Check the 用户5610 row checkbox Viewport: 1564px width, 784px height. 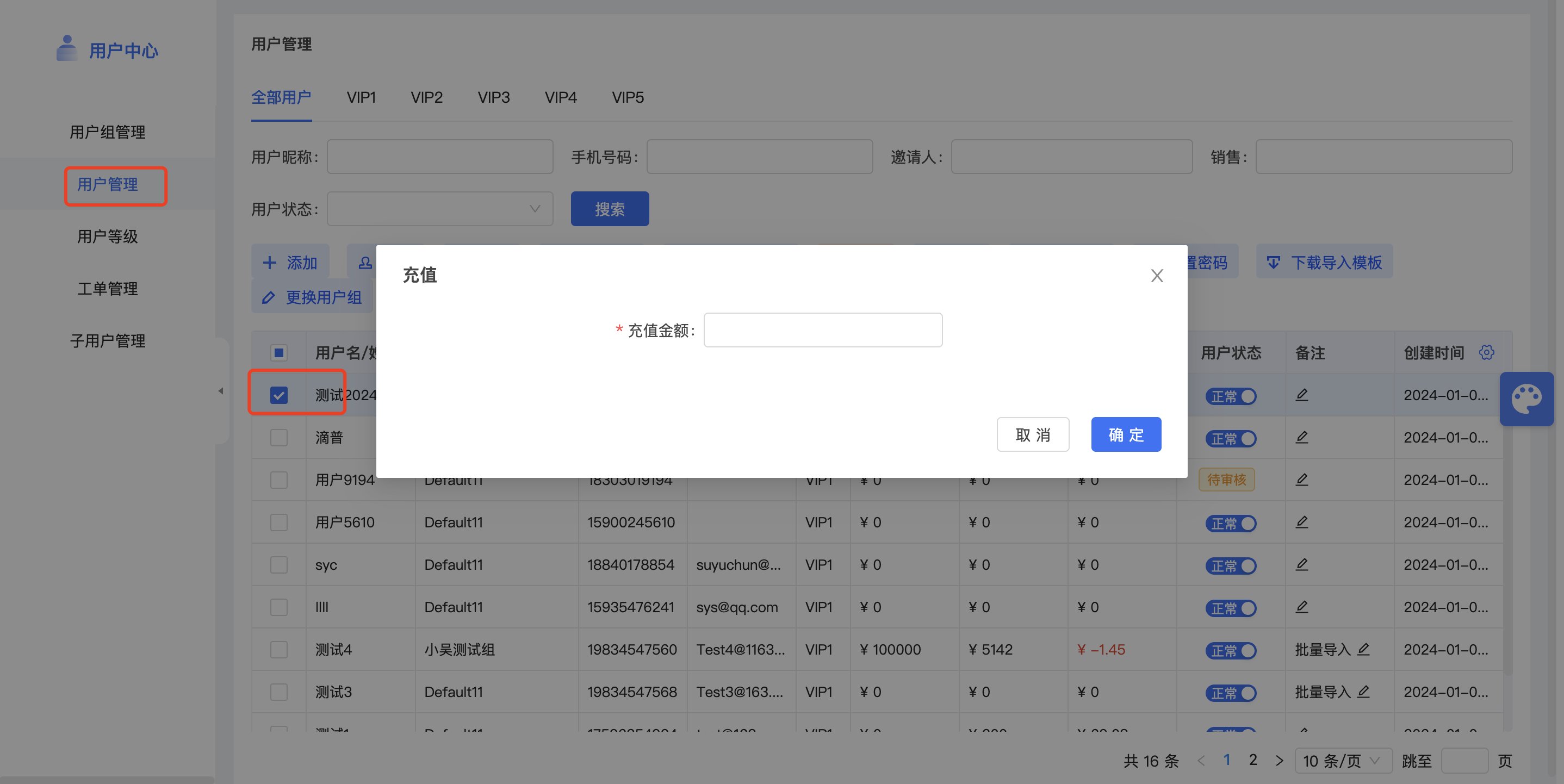pyautogui.click(x=278, y=522)
